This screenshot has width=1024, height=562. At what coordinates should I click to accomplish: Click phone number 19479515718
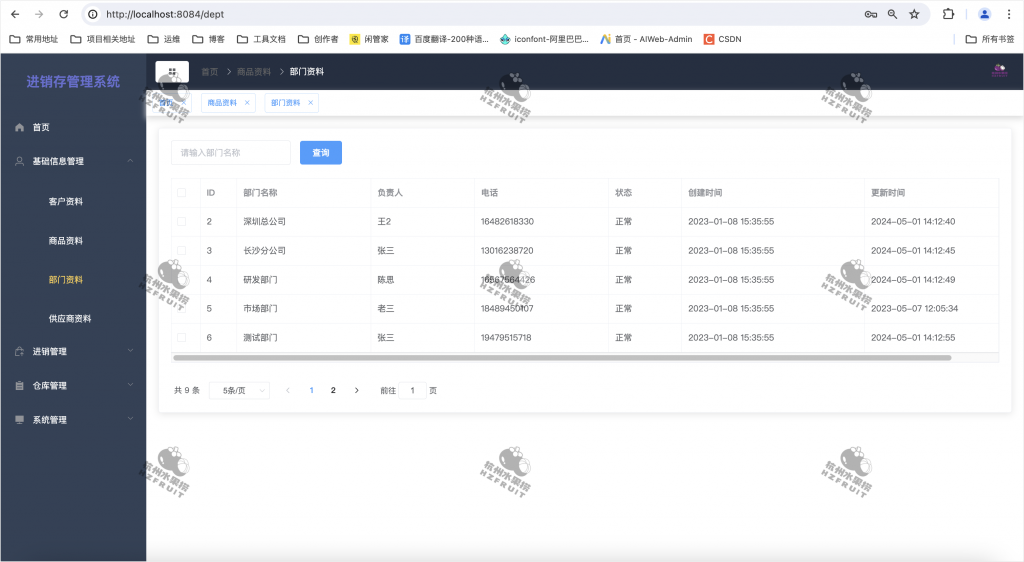[506, 337]
